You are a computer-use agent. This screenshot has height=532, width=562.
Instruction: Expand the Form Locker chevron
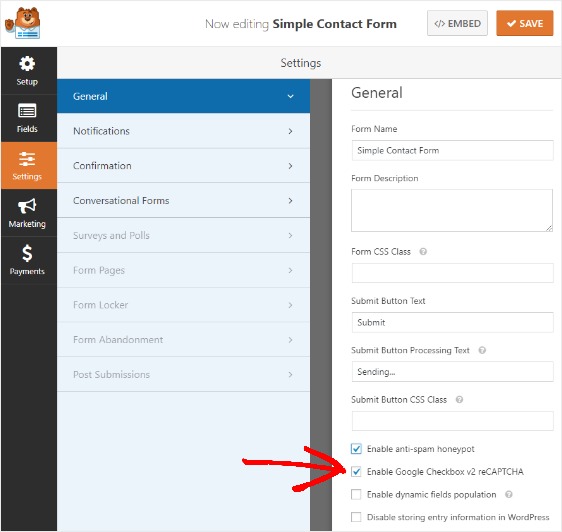click(290, 305)
